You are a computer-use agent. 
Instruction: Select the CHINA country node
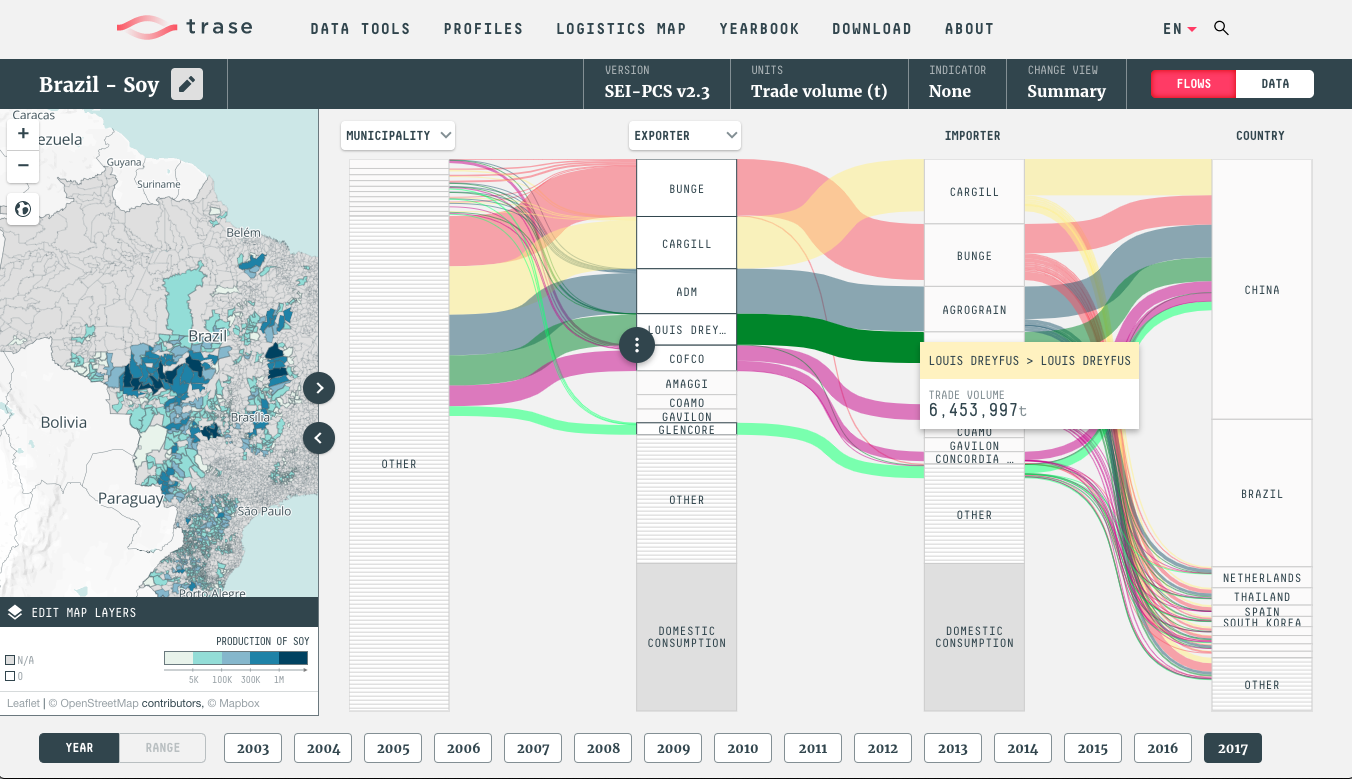click(x=1262, y=289)
